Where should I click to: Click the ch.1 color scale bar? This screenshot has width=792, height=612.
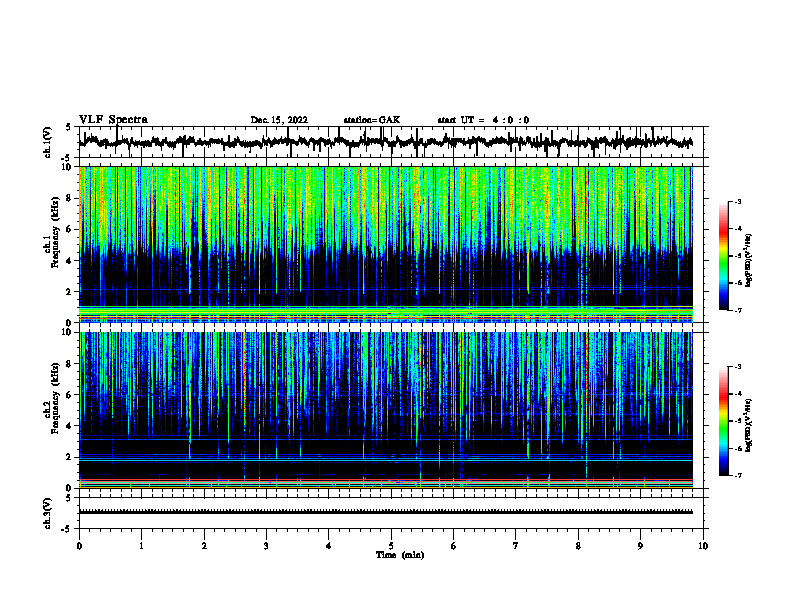(723, 256)
